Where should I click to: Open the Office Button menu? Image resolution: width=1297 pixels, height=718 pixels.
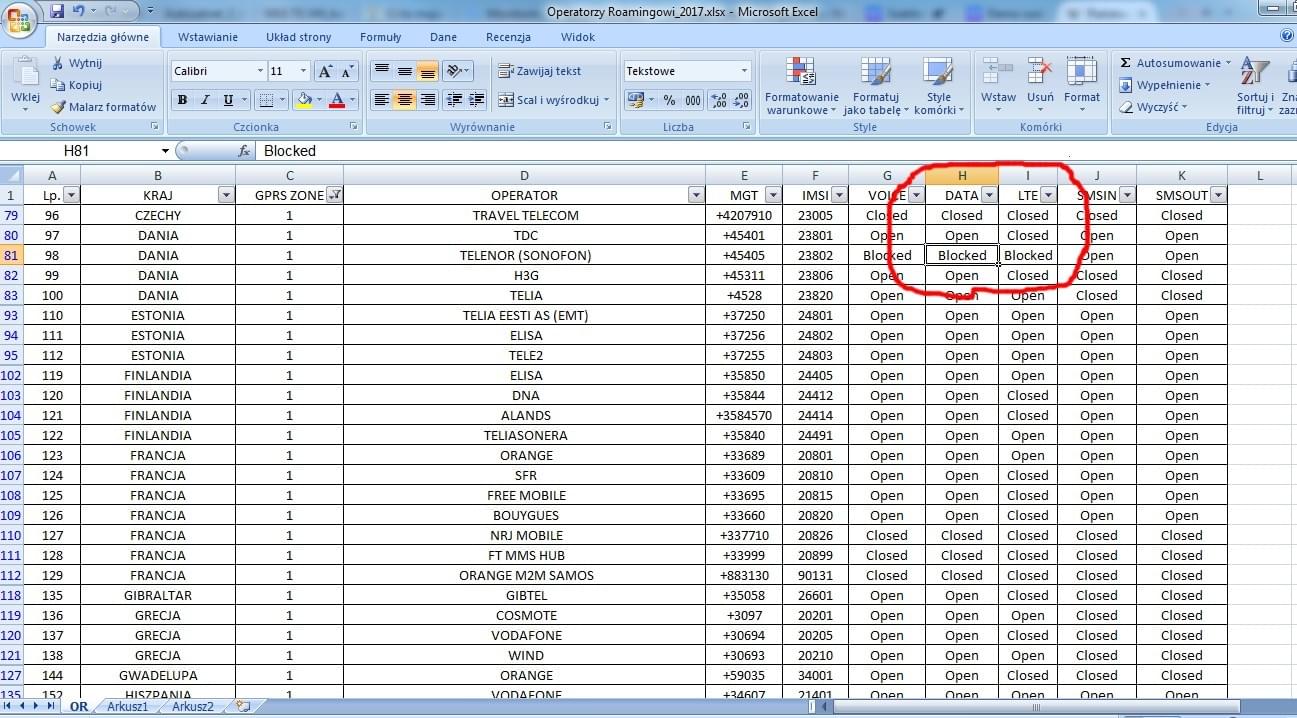(19, 19)
